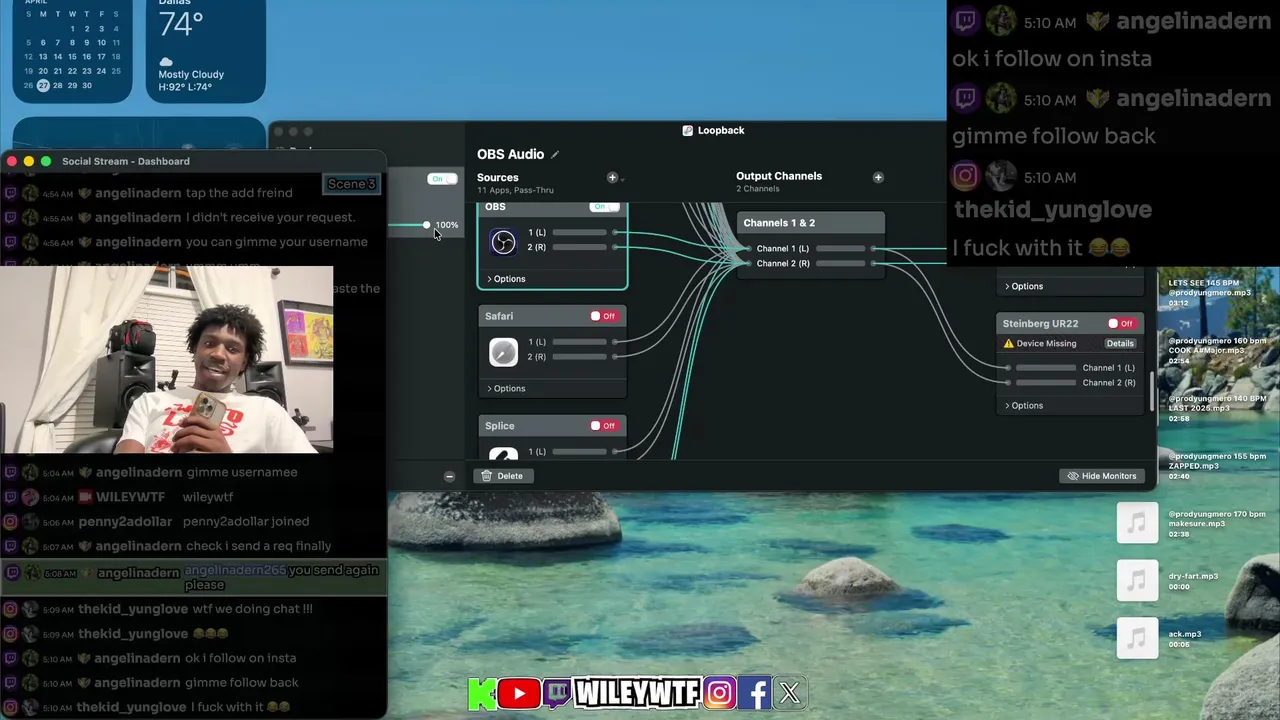Click chat message 'tap the add freind'
Viewport: 1280px width, 720px height.
[239, 193]
